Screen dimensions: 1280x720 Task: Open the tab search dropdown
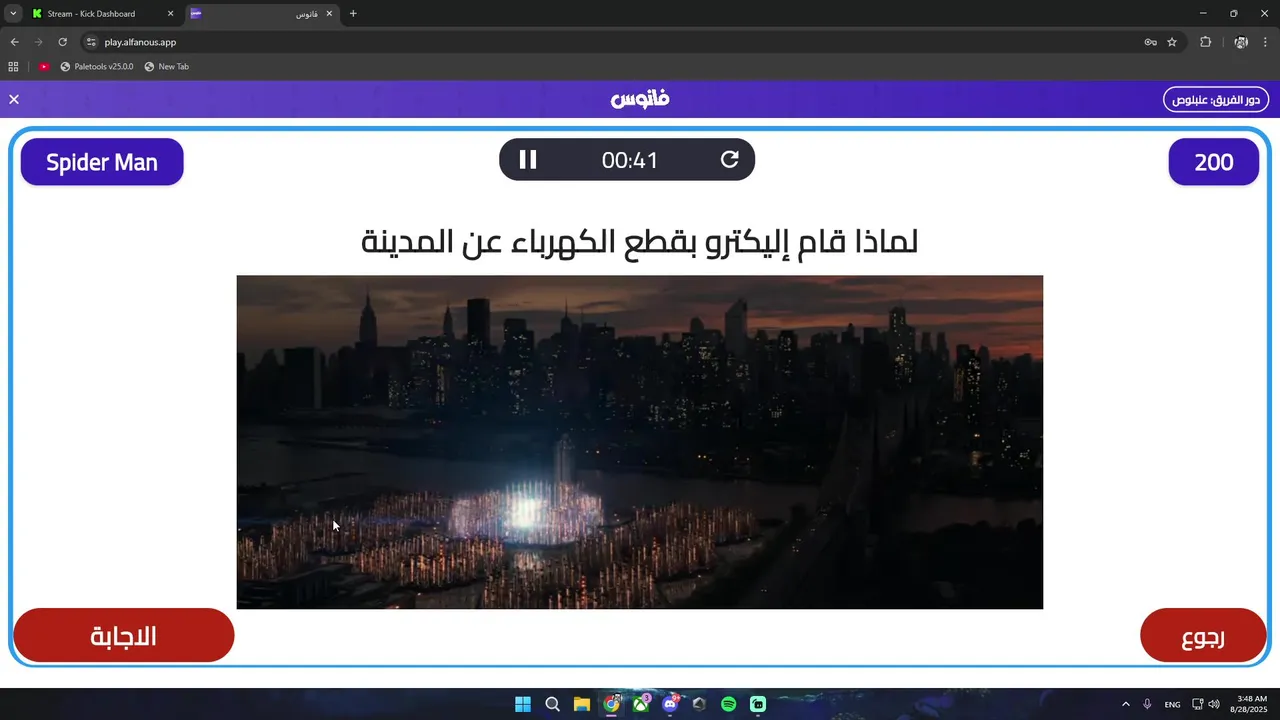point(12,14)
